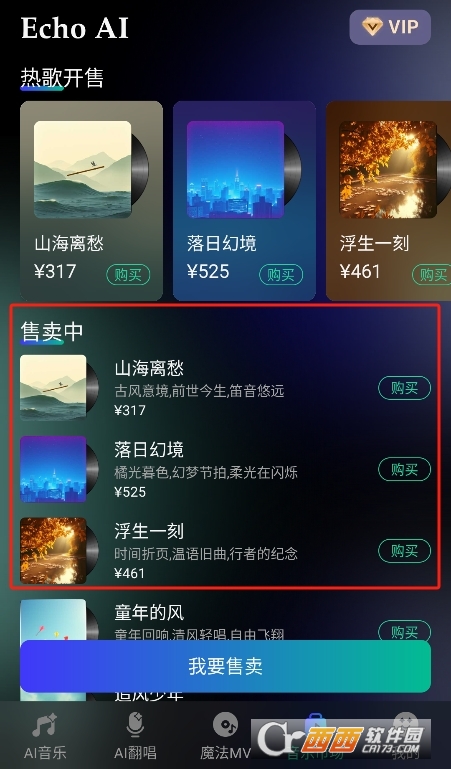Image resolution: width=451 pixels, height=769 pixels.
Task: Click 购买 in the 落日幻境 list row
Action: point(404,470)
